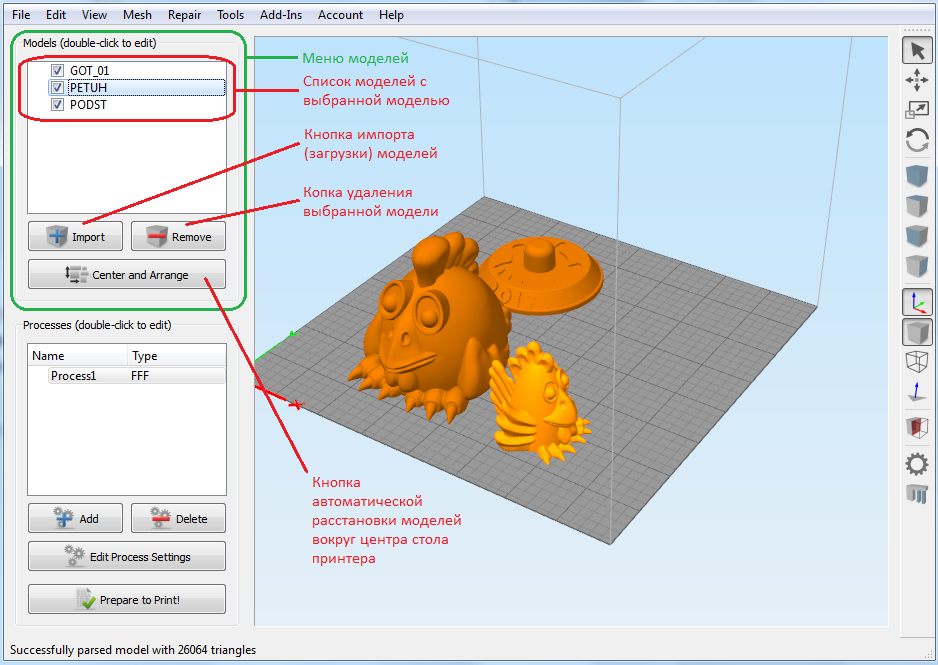Image resolution: width=938 pixels, height=665 pixels.
Task: Switch to the top view cube icon
Action: (916, 206)
